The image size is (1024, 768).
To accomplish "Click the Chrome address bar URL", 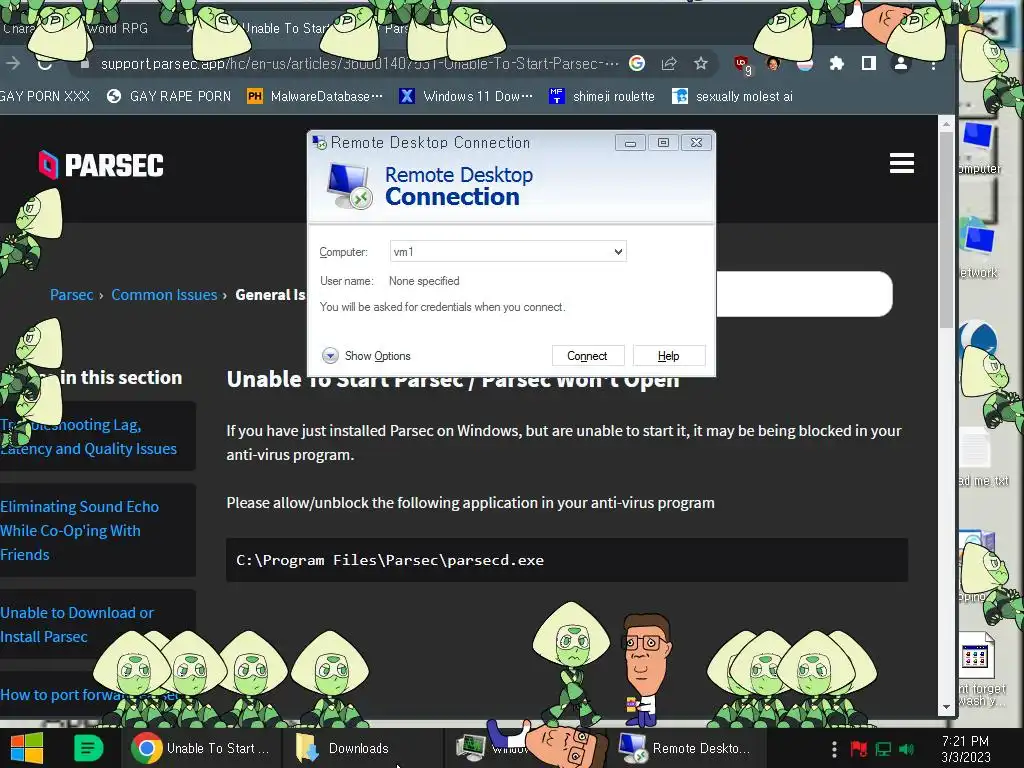I will coord(359,63).
